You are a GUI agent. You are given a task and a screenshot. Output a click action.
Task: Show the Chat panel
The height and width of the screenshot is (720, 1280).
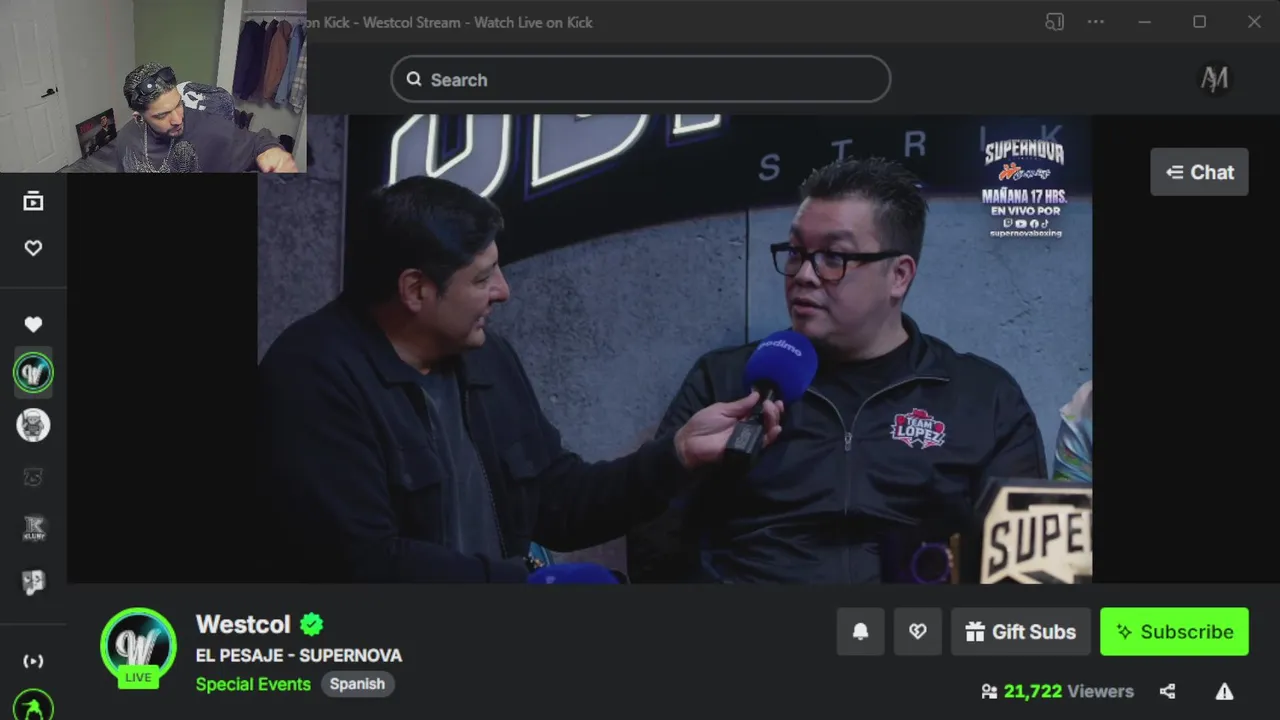coord(1199,172)
